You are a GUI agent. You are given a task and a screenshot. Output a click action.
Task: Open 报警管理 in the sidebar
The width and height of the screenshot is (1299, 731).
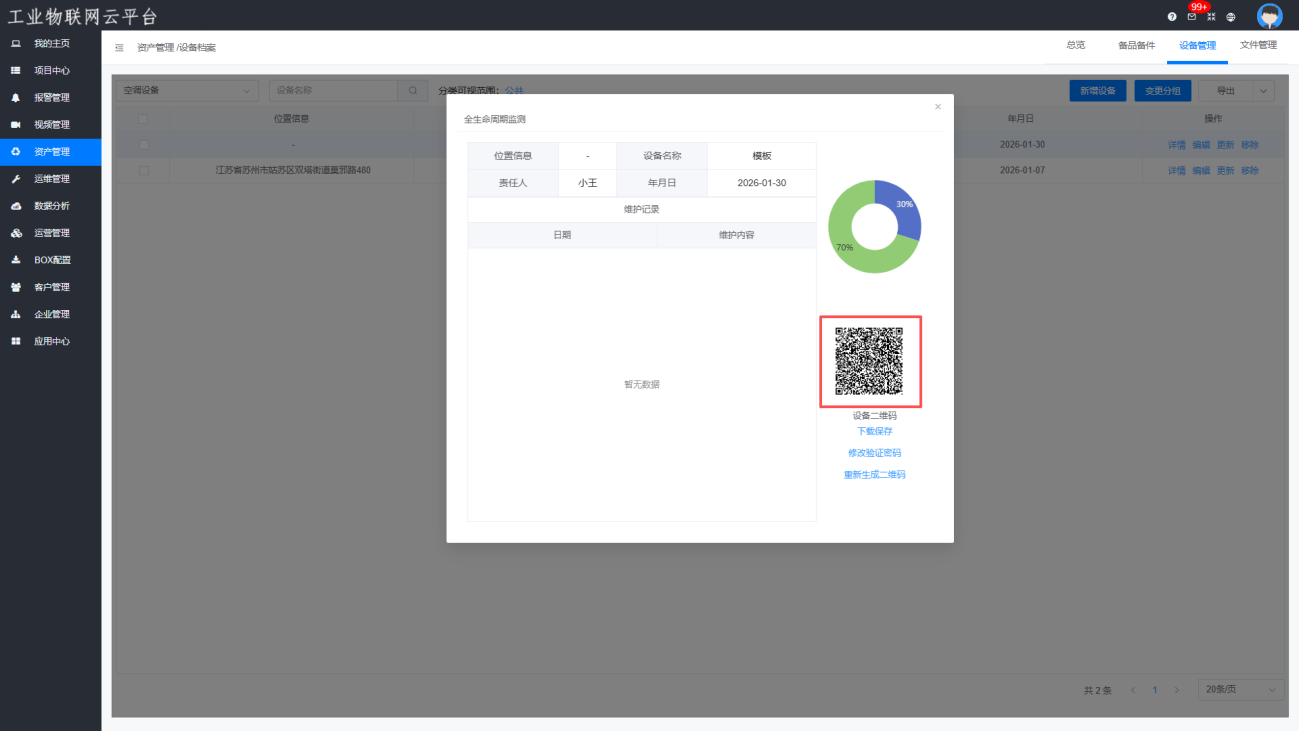coord(51,98)
